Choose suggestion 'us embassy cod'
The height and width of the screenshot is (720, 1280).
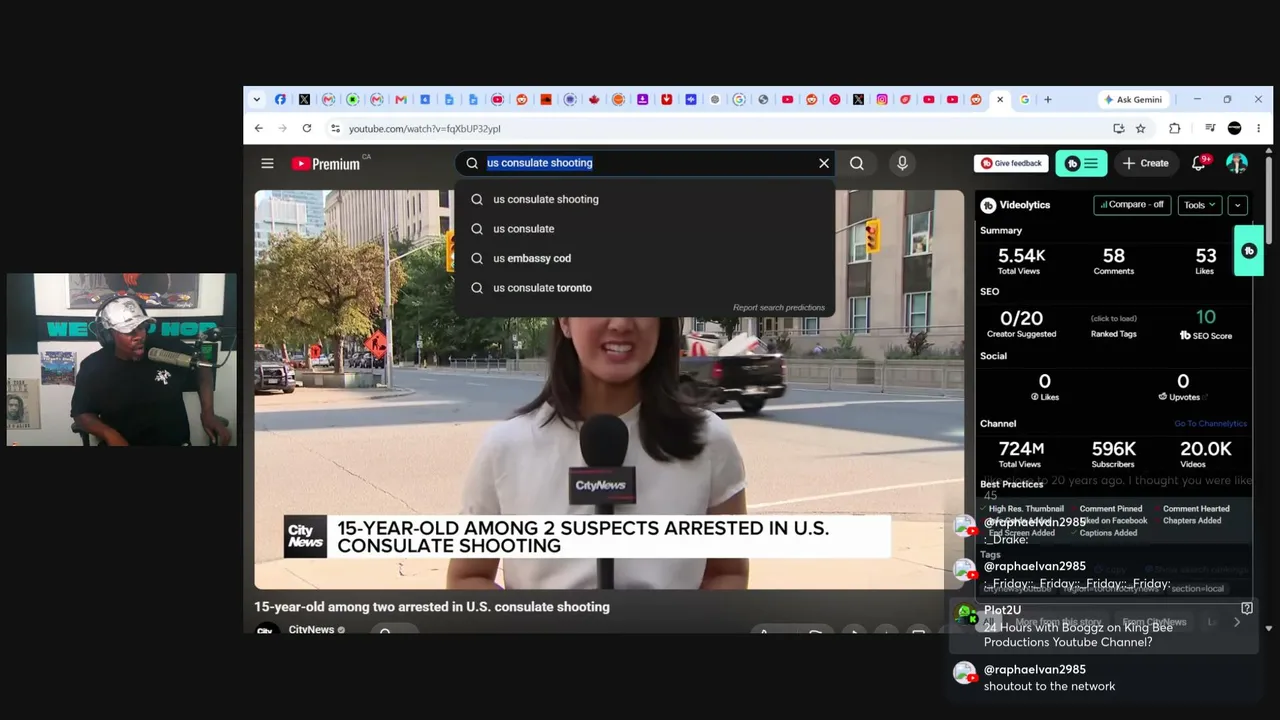tap(645, 258)
